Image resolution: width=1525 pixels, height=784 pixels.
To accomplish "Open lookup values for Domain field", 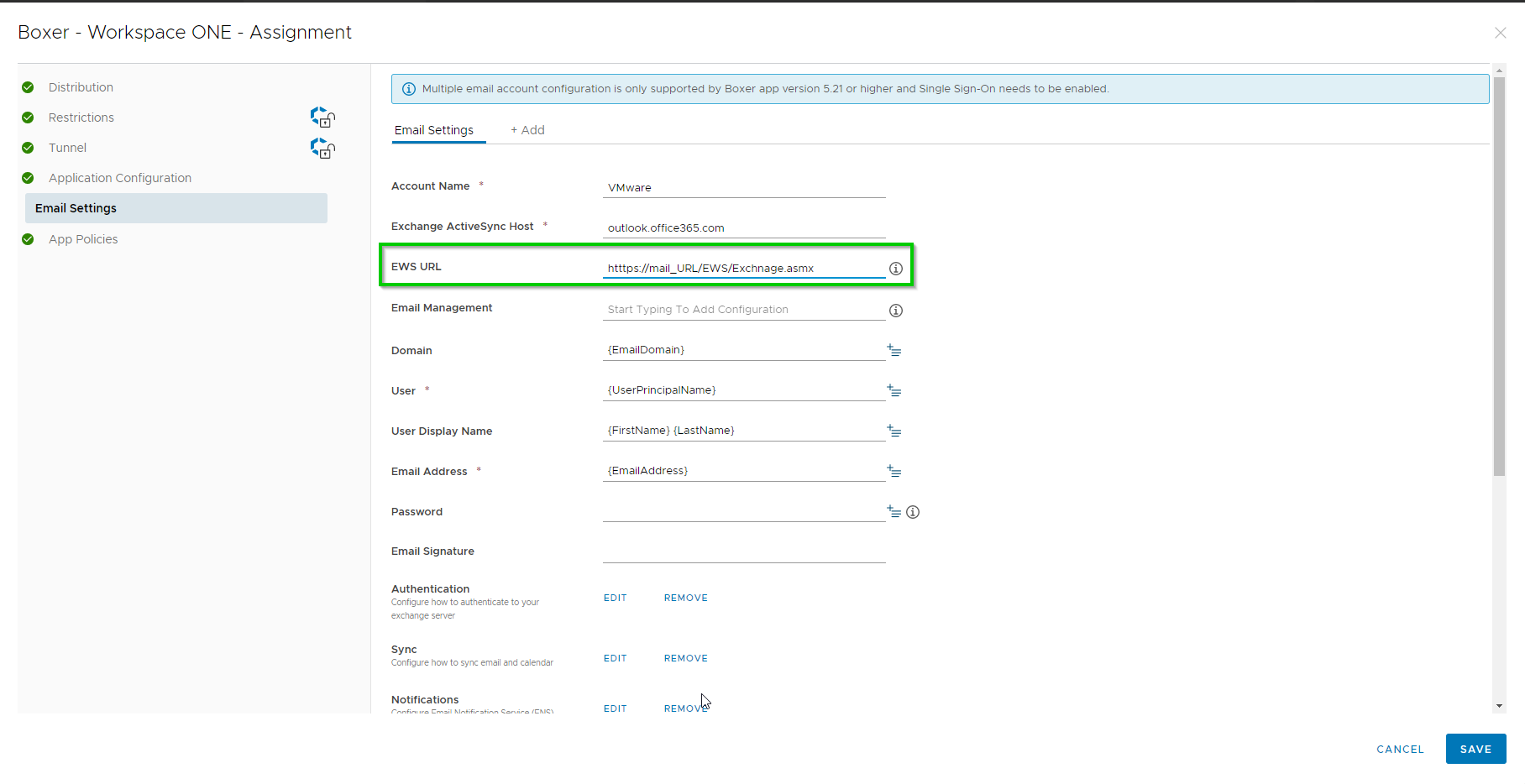I will coord(894,350).
